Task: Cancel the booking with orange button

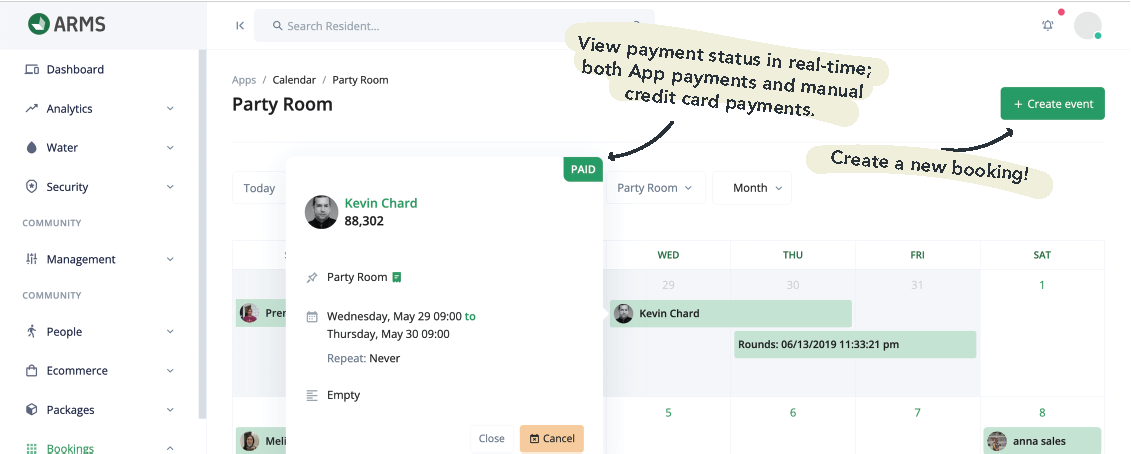Action: pos(552,438)
